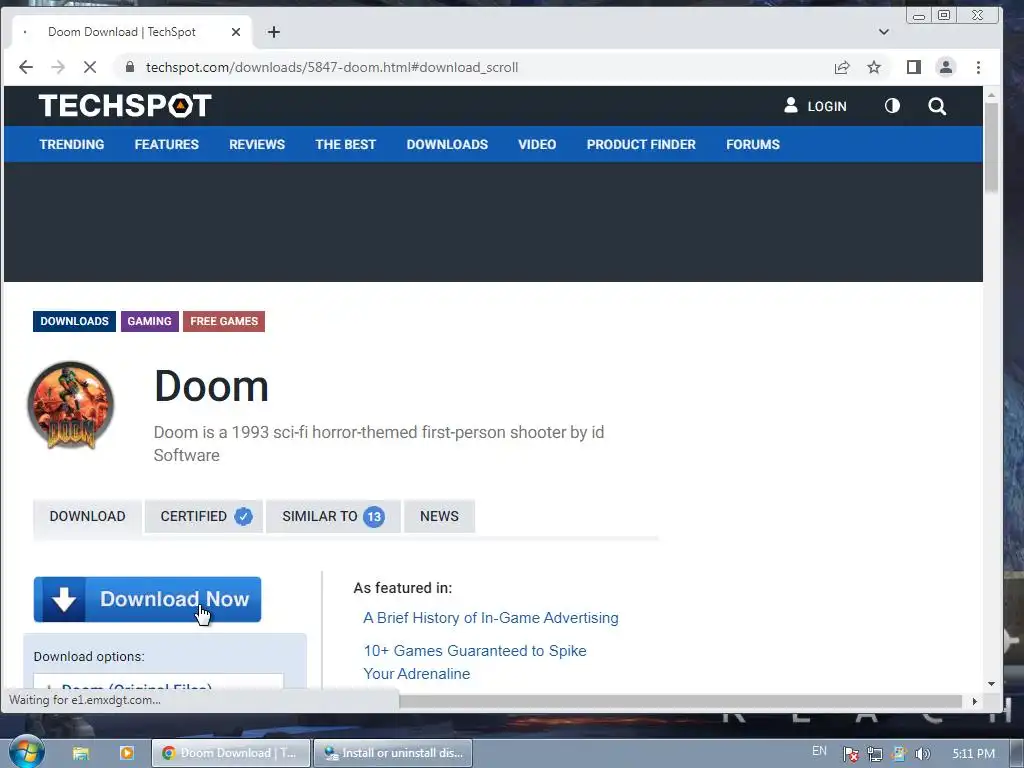Viewport: 1024px width, 768px height.
Task: Switch to Chrome Doom Download taskbar button
Action: (x=231, y=753)
